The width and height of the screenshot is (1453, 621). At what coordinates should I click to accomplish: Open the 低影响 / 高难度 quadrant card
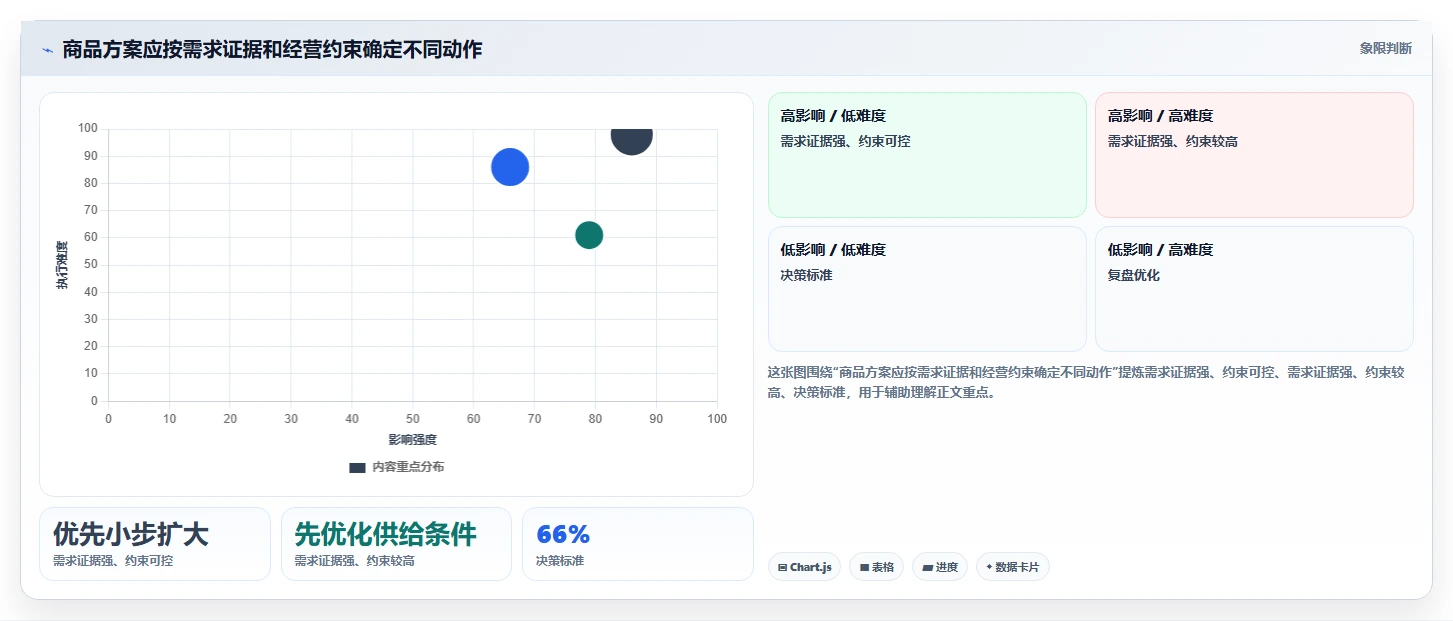1254,289
